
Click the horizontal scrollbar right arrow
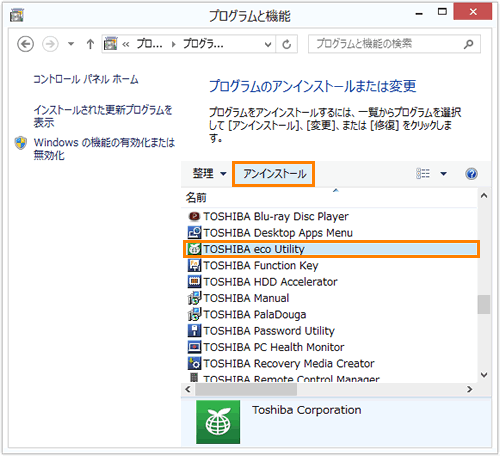470,389
